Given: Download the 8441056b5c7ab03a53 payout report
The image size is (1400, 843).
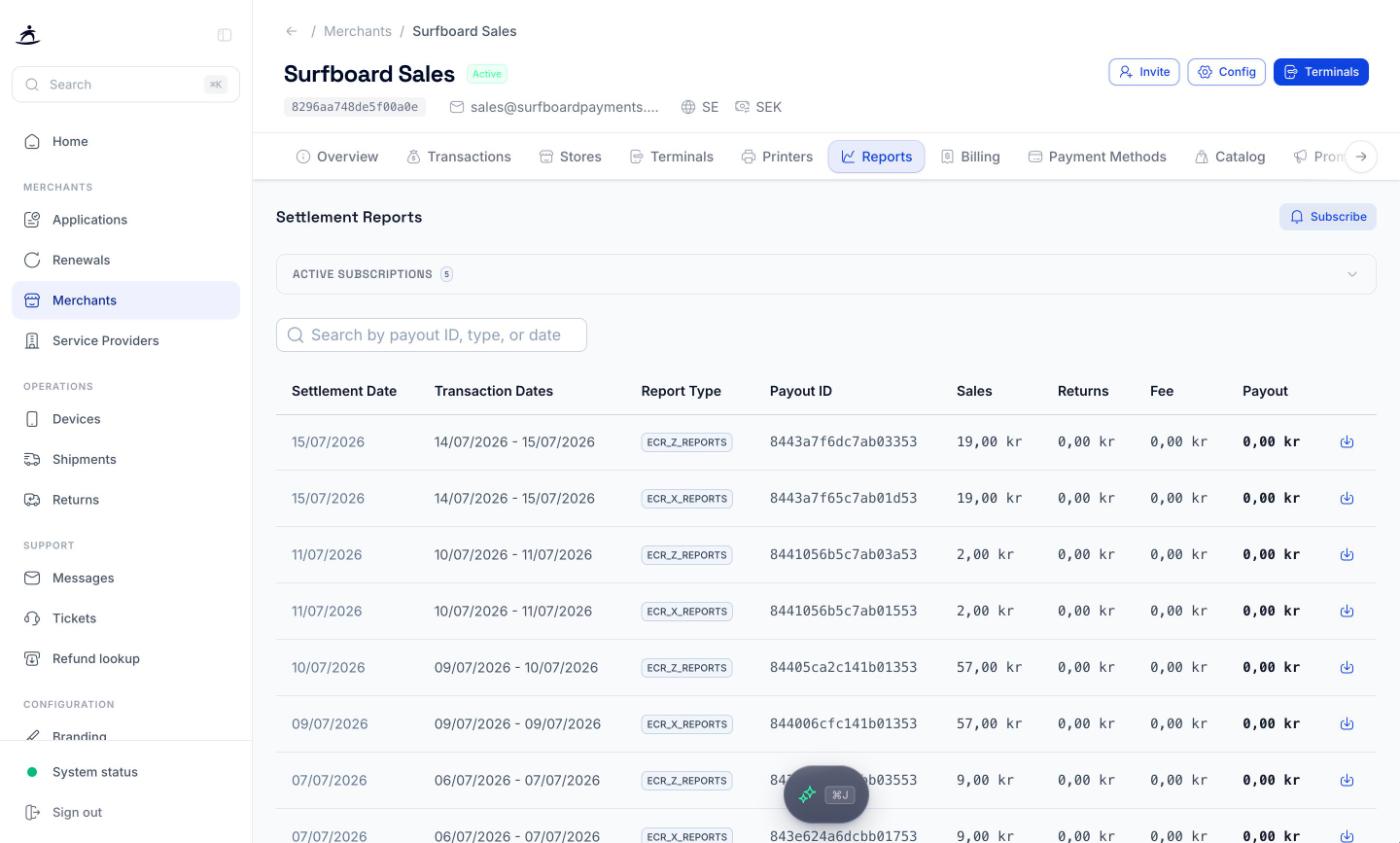Looking at the screenshot, I should (1346, 555).
